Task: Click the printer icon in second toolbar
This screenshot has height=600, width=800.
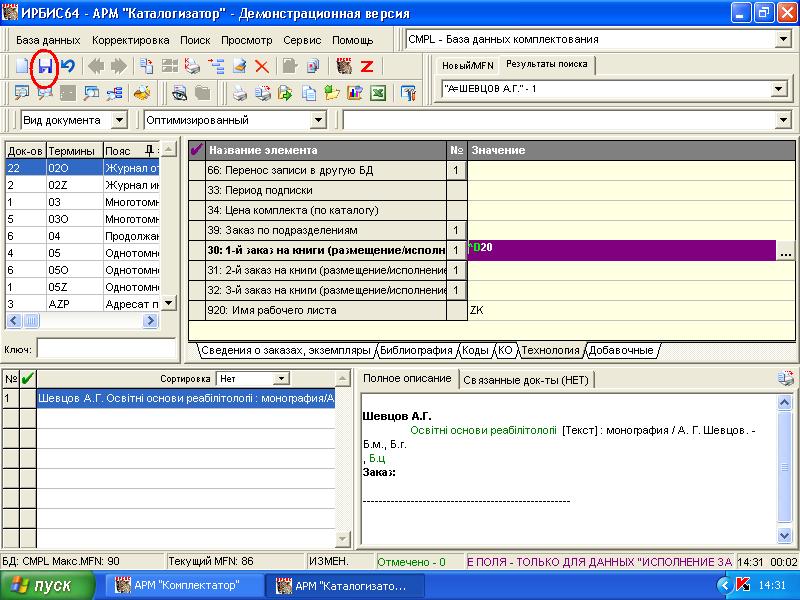Action: coord(240,94)
